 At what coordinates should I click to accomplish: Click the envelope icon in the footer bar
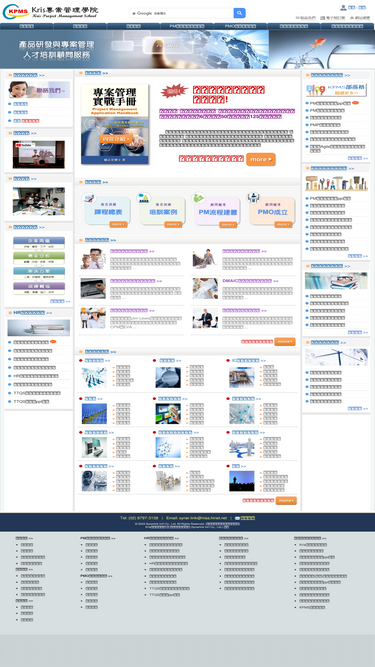tap(237, 518)
